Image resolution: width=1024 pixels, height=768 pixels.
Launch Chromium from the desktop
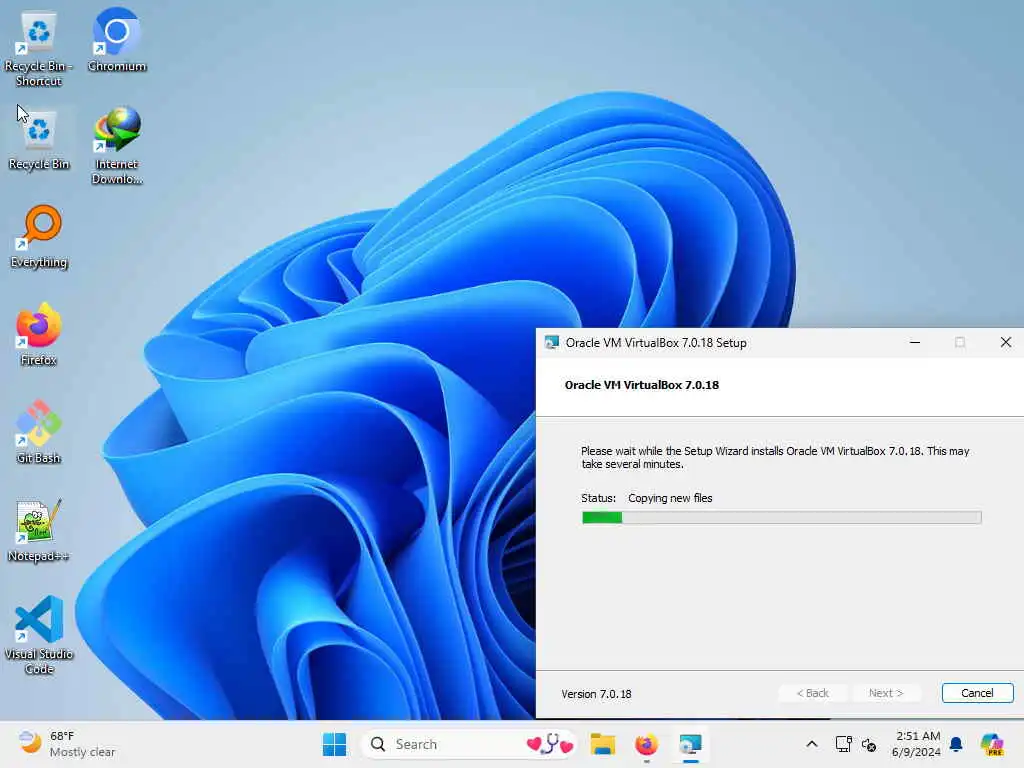117,40
